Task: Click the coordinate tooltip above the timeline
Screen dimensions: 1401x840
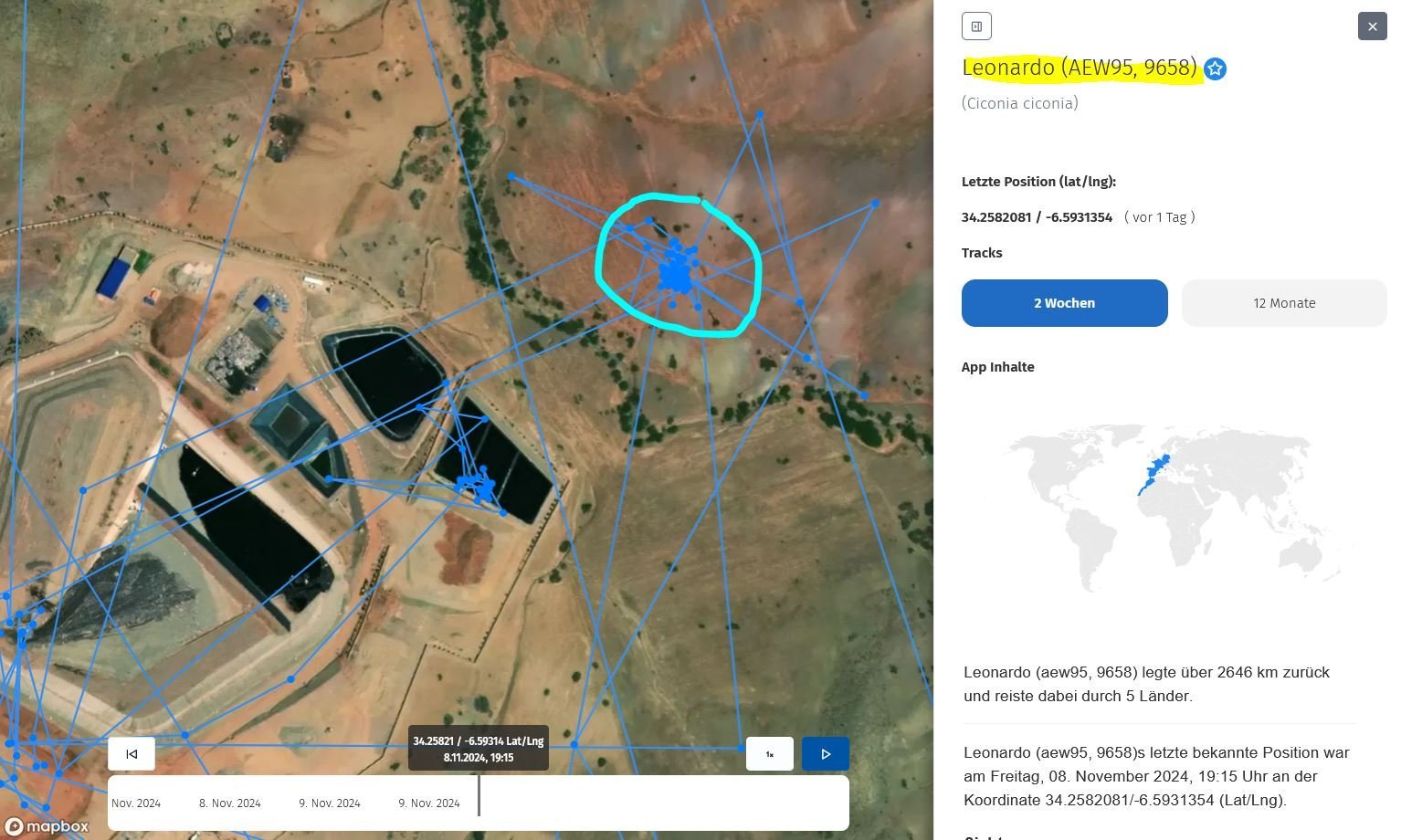Action: click(x=478, y=749)
